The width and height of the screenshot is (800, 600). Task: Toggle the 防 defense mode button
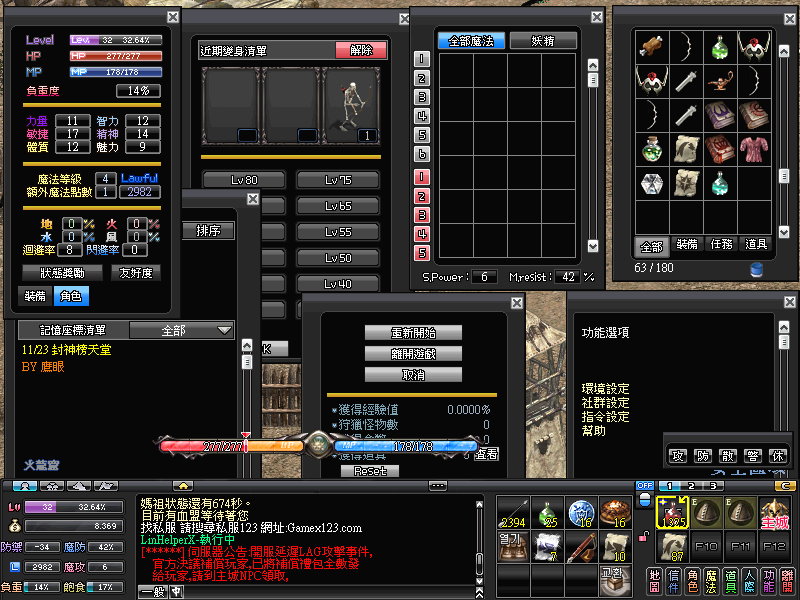point(703,456)
